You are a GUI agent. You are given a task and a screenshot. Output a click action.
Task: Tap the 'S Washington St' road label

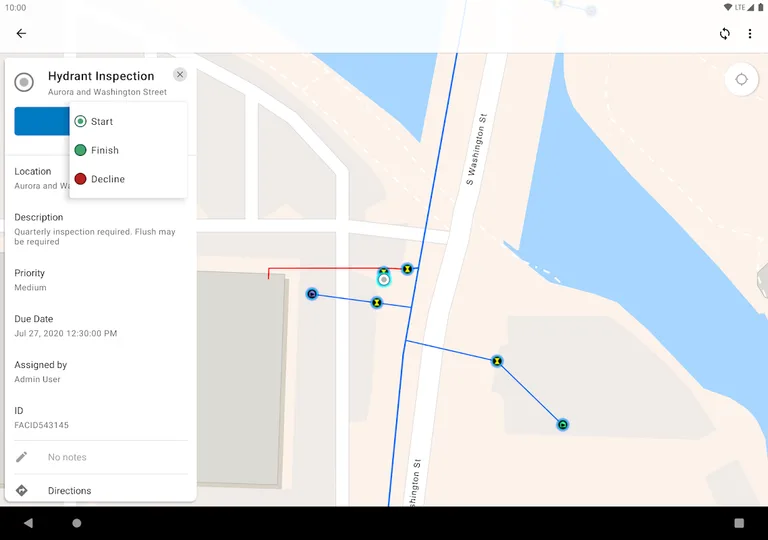(477, 149)
